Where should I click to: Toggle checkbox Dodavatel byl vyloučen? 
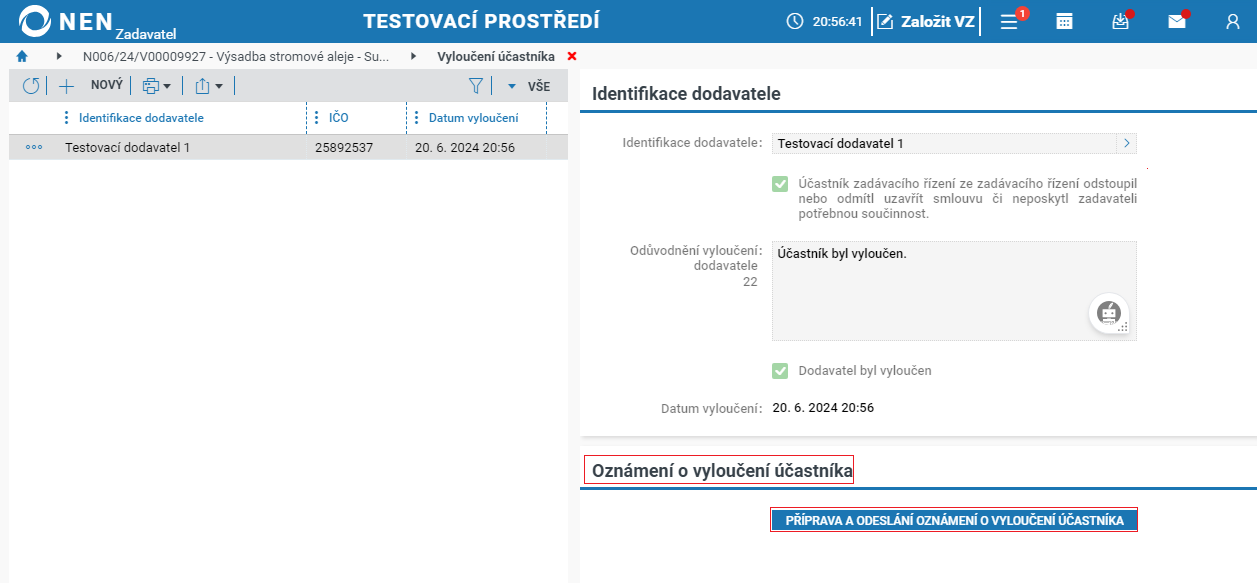pyautogui.click(x=780, y=371)
